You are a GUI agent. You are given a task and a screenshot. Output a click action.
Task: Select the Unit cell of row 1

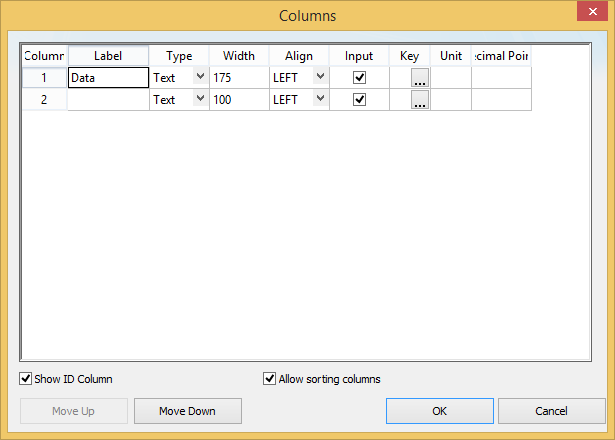(x=451, y=78)
